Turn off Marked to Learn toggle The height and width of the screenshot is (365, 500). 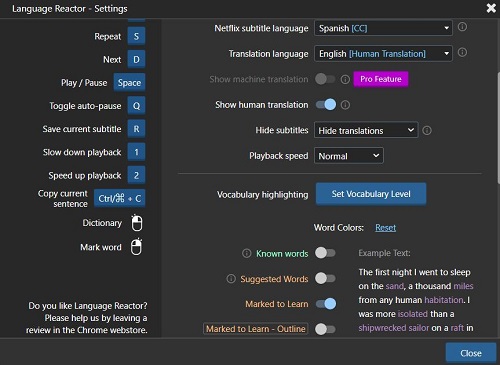[x=326, y=304]
